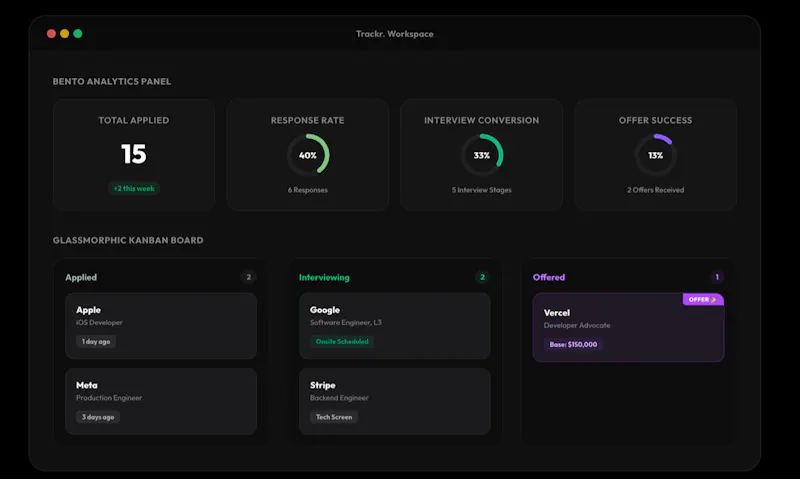Click the 33% interview conversion ring
Screen dimensions: 800x479
click(482, 155)
